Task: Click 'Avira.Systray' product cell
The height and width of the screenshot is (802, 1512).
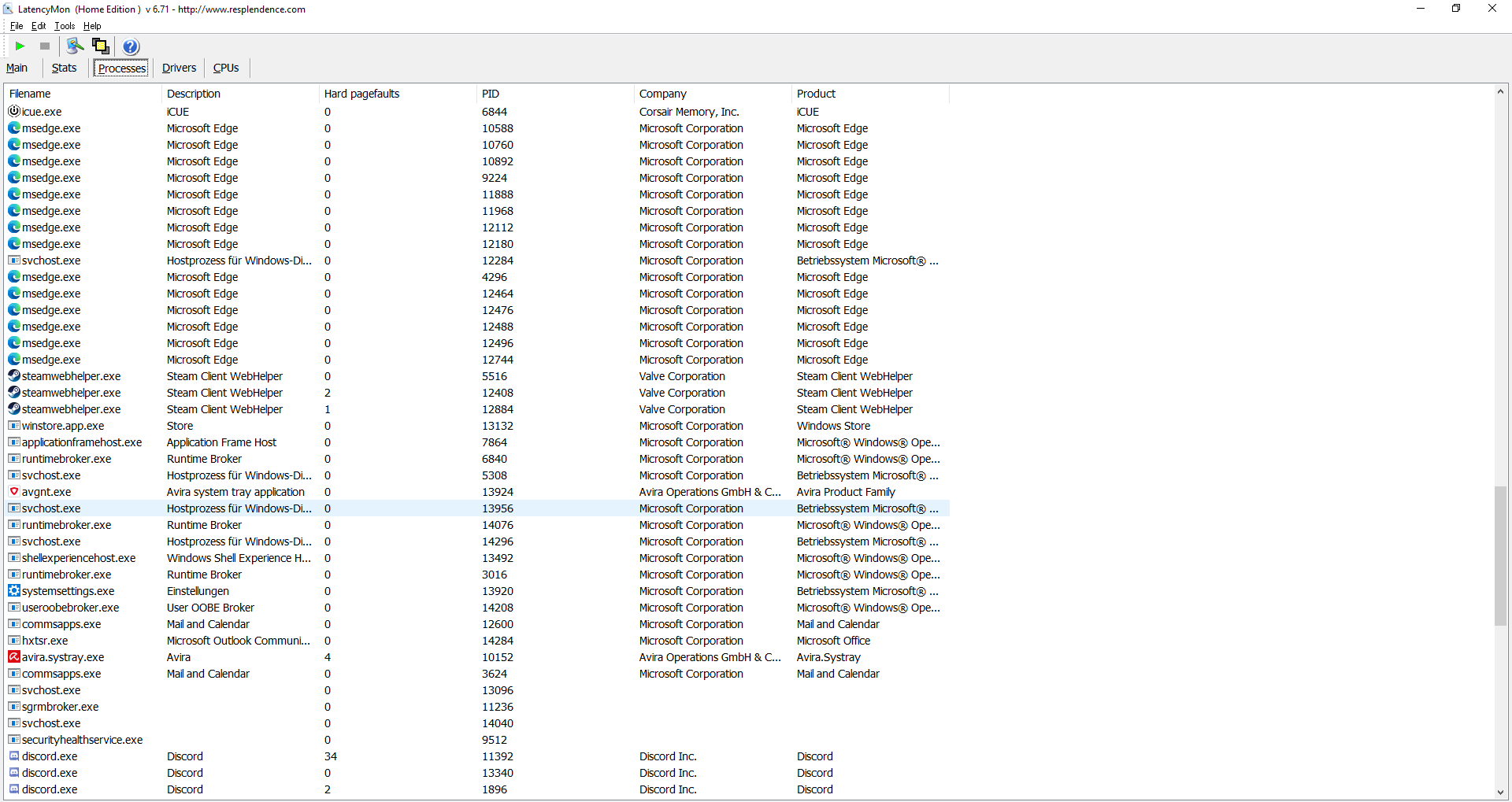Action: 828,657
